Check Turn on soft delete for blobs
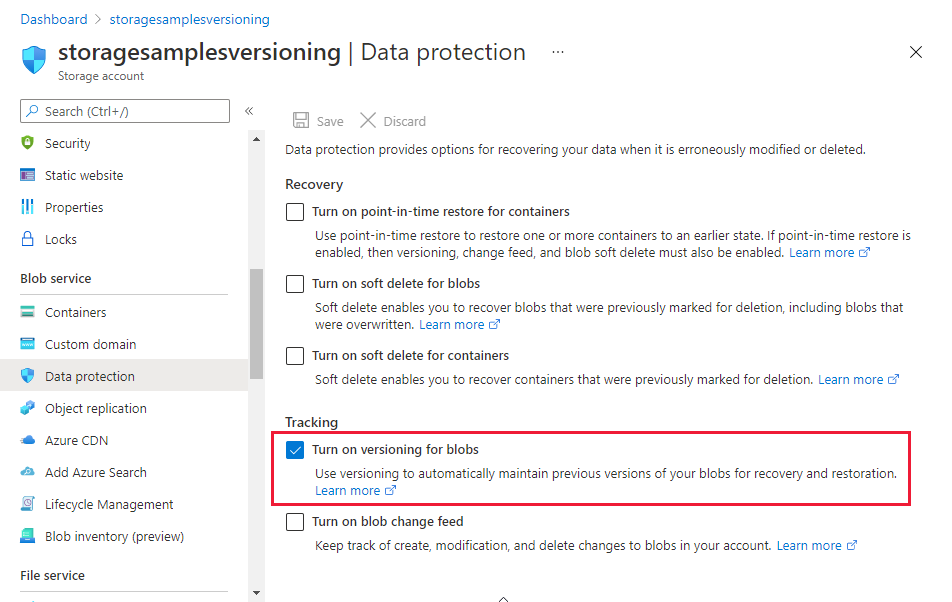The image size is (952, 602). 295,284
